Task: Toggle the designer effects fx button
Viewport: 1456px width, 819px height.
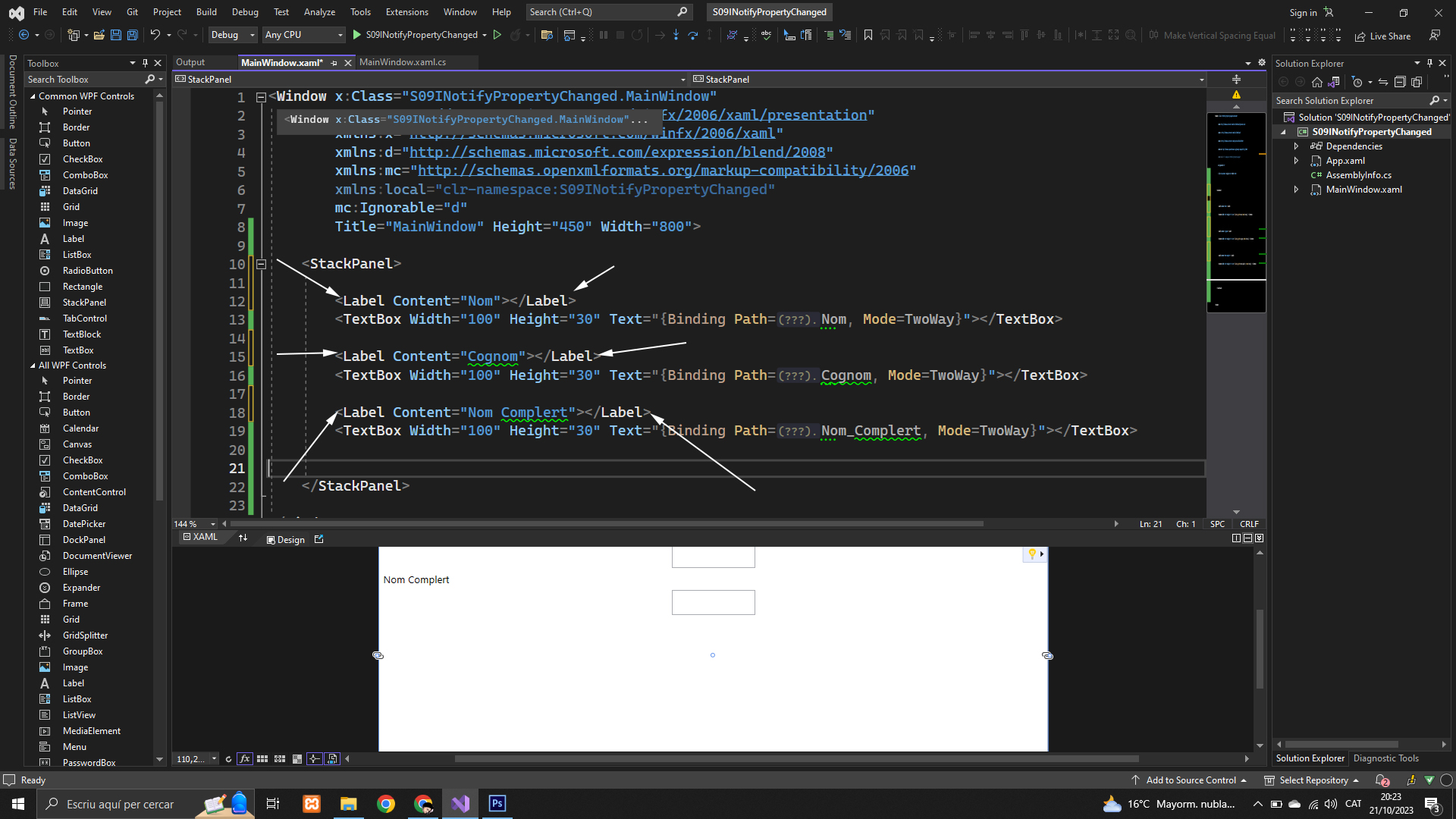Action: (x=244, y=759)
